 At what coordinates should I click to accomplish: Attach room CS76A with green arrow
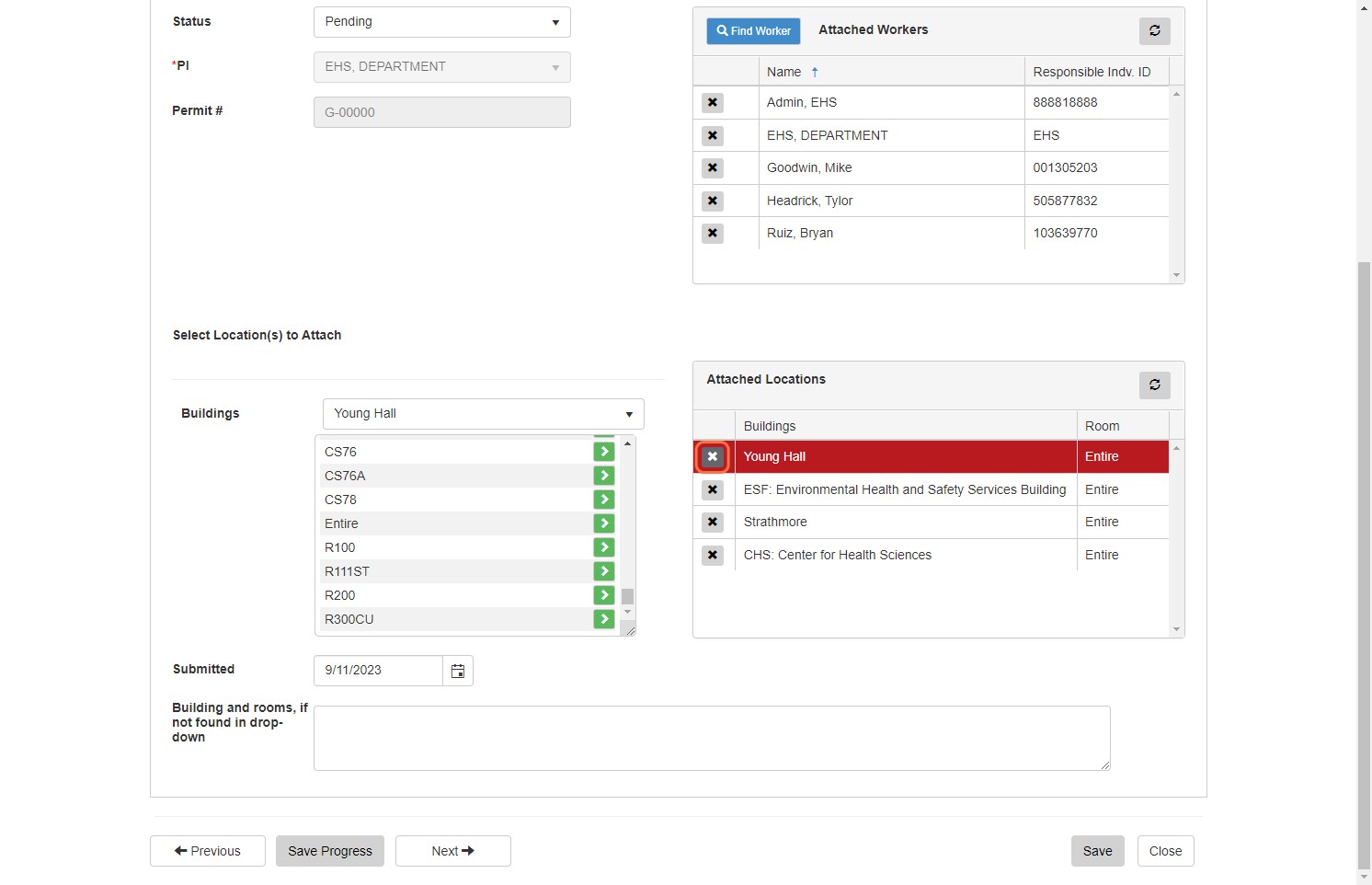pos(603,476)
